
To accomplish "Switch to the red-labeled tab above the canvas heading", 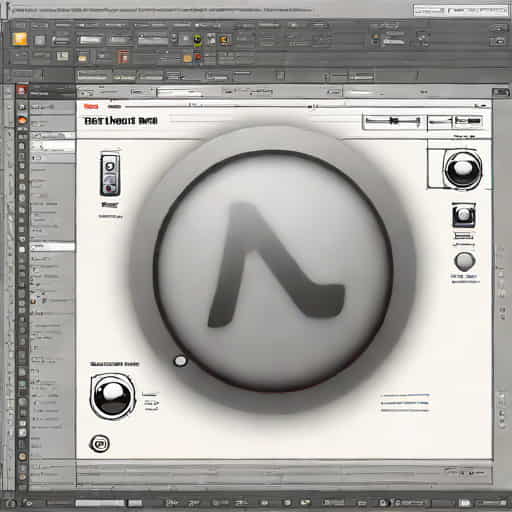I will pyautogui.click(x=91, y=106).
